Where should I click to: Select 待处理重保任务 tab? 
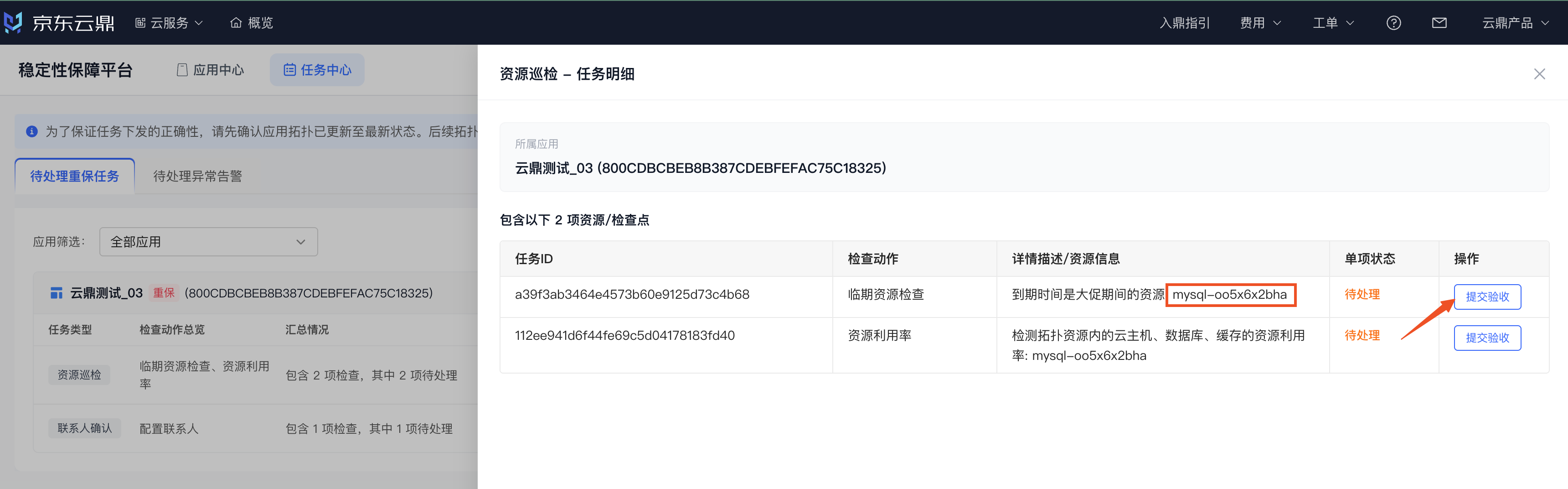pyautogui.click(x=75, y=176)
